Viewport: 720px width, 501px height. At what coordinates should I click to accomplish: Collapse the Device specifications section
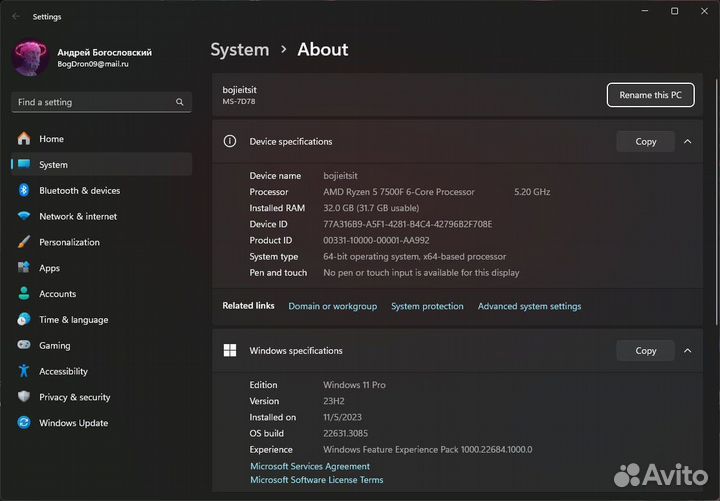(687, 141)
